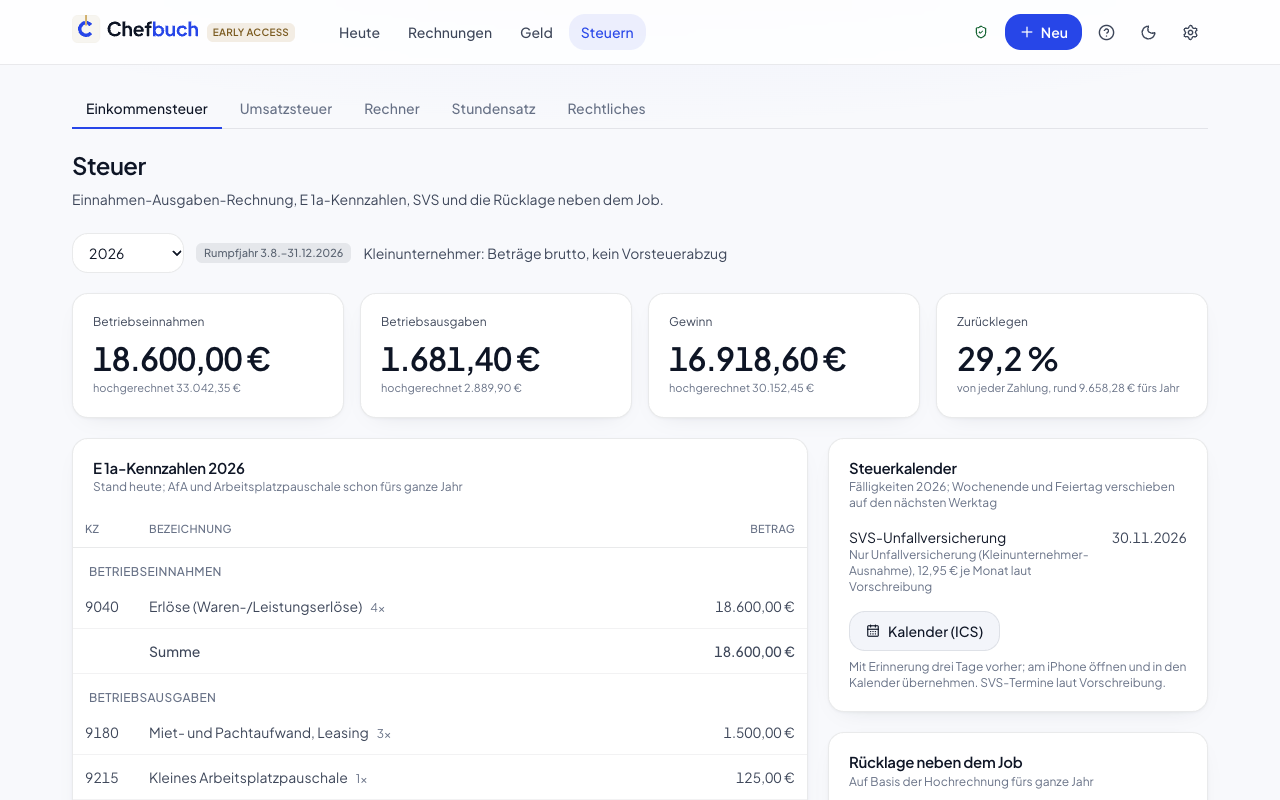
Task: Click the 9040 Erlöse row
Action: coord(440,606)
